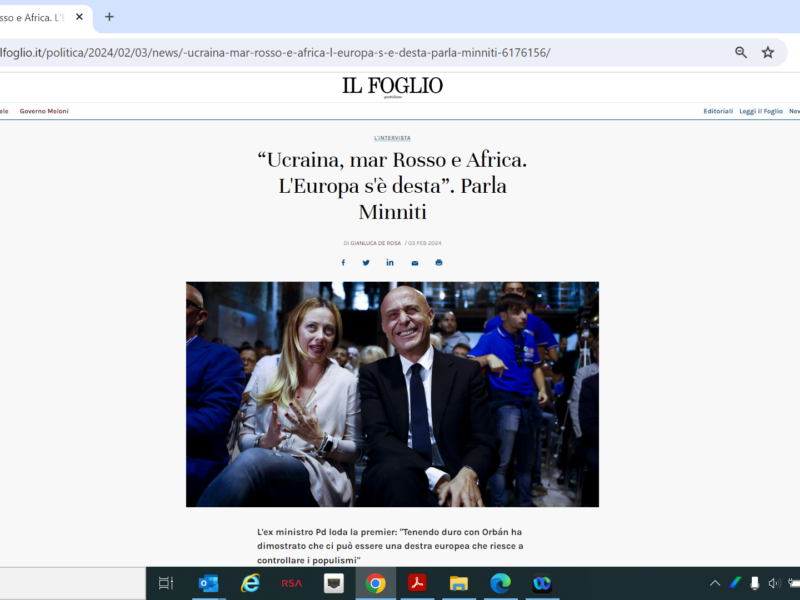Open Adobe Acrobat from taskbar

(x=417, y=583)
